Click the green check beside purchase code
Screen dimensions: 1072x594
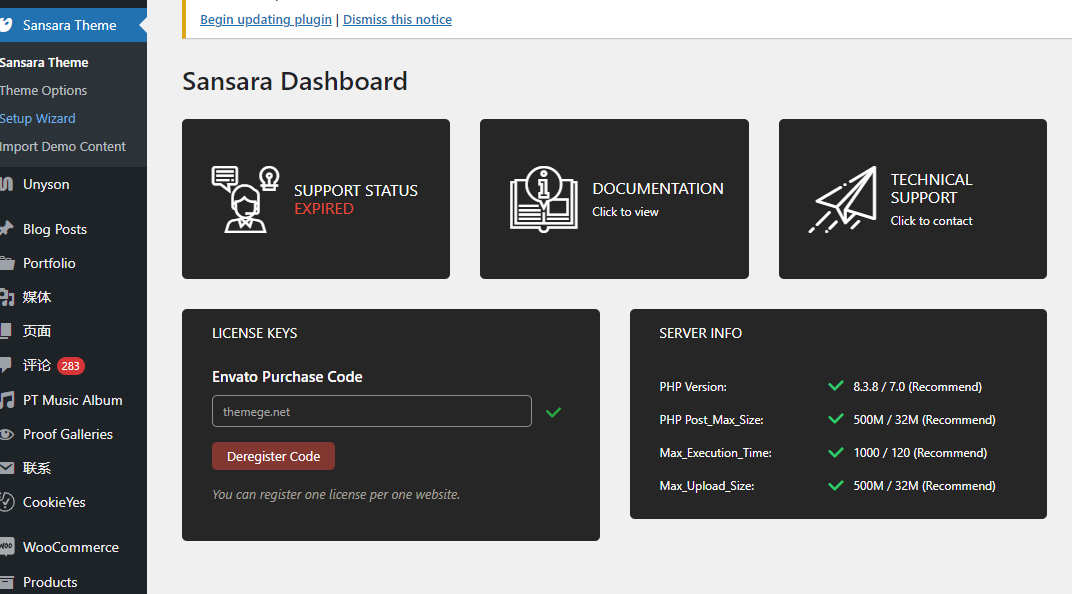[554, 412]
